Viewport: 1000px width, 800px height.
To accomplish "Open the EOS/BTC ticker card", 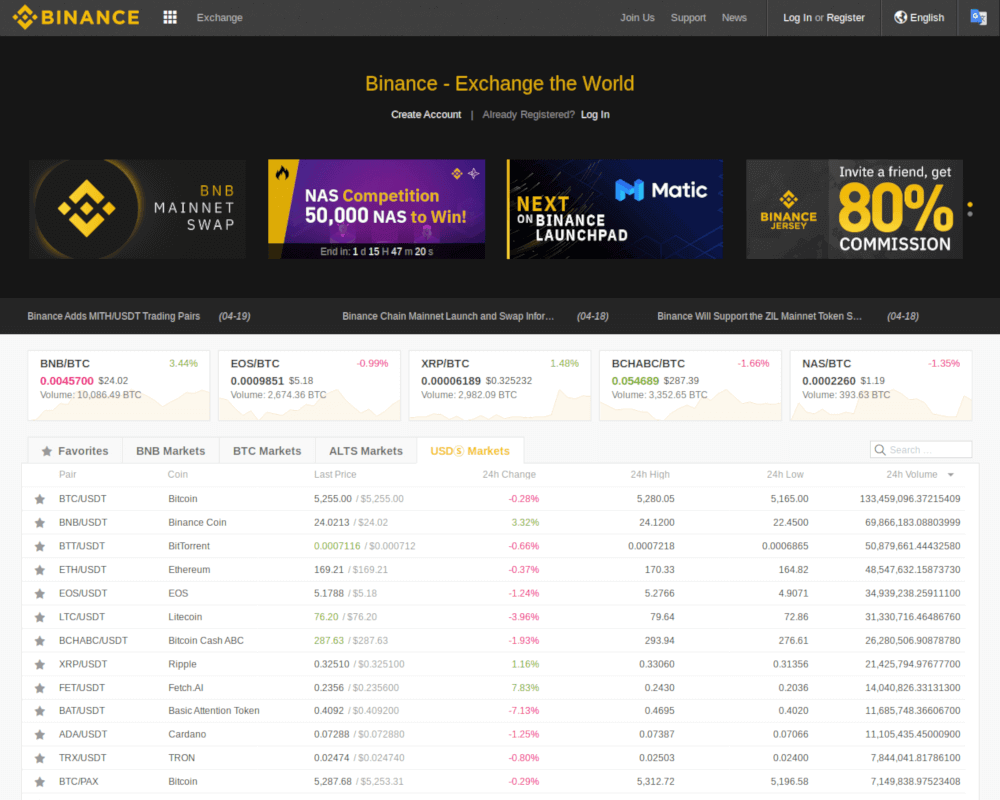I will [x=309, y=385].
